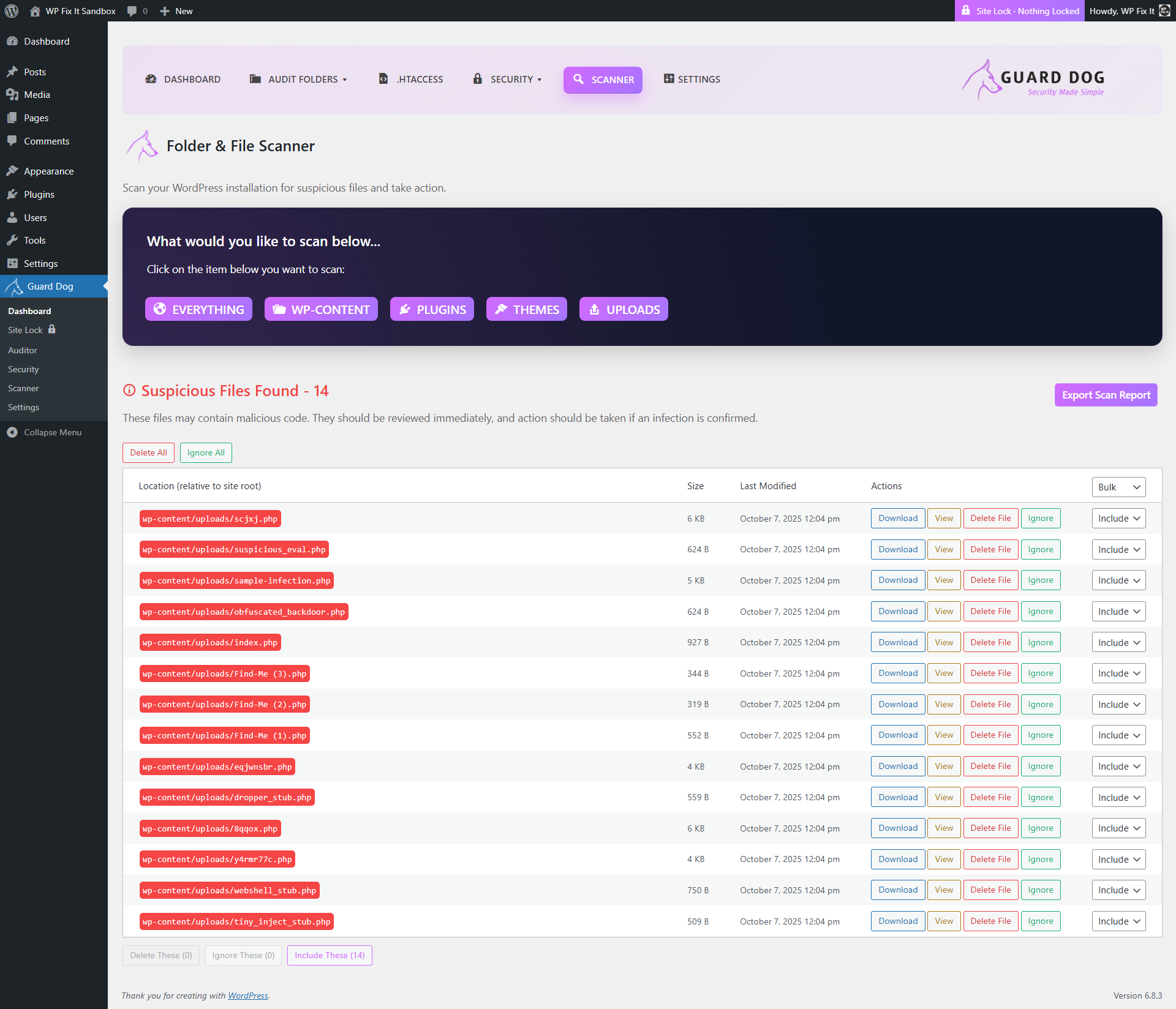Image resolution: width=1176 pixels, height=1009 pixels.
Task: Open the .HTACCESS tab
Action: click(411, 80)
